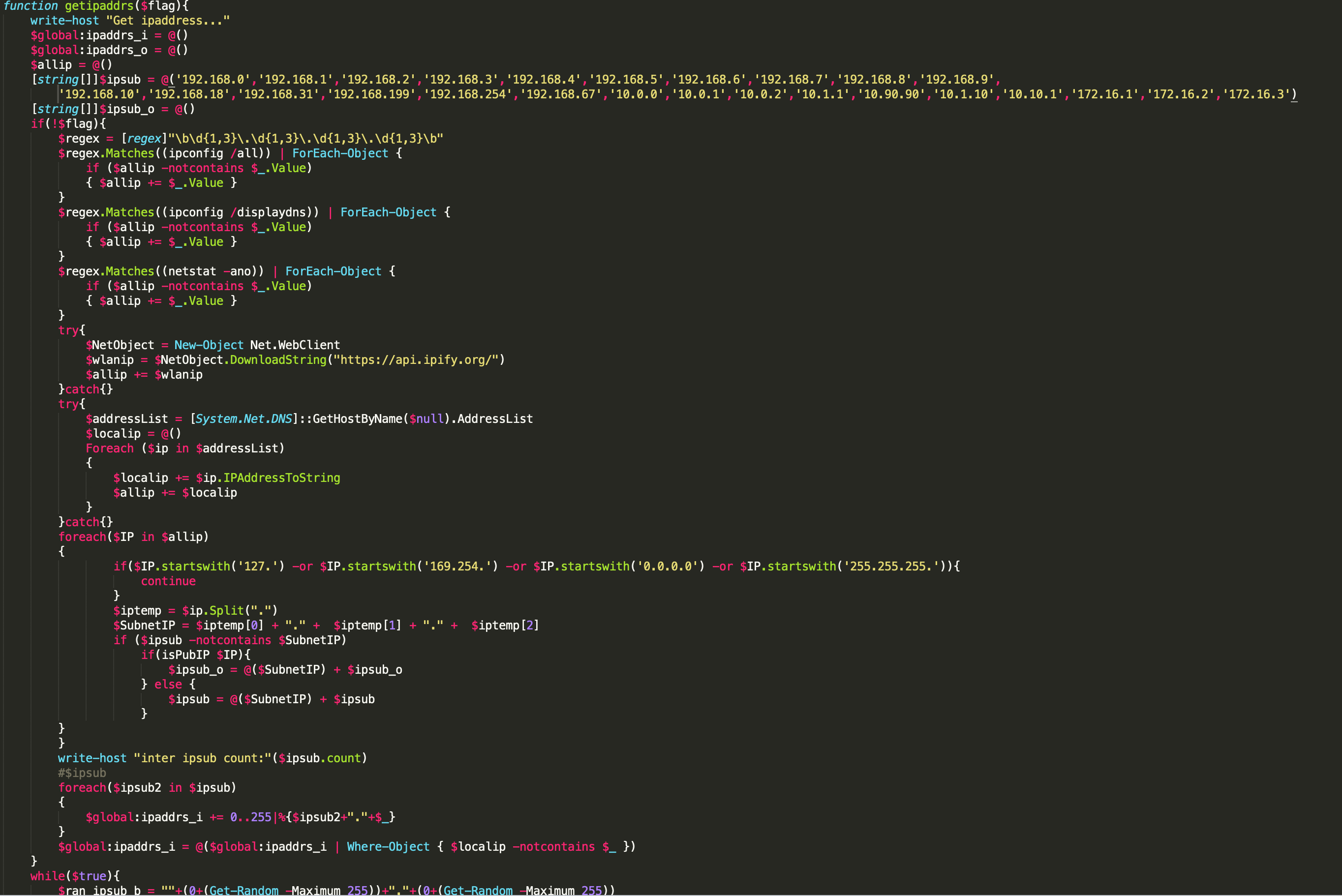Click the continue keyword

(x=168, y=581)
